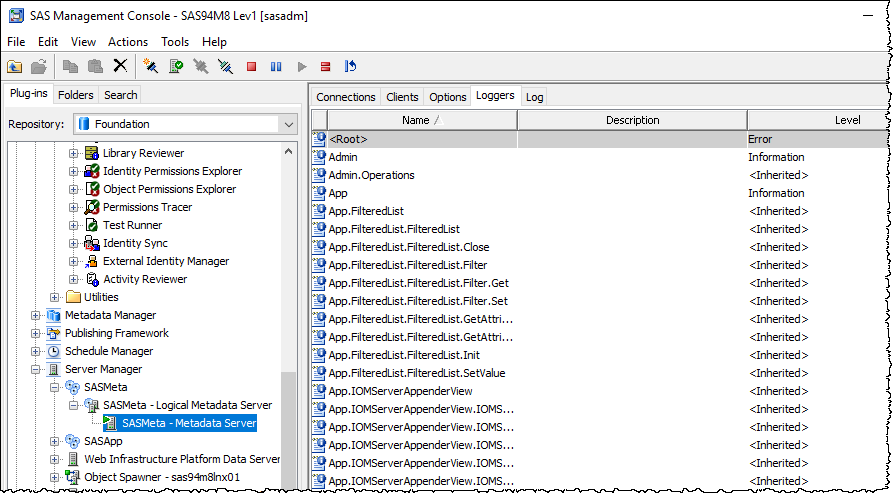Sort loggers by Name column header

422,120
